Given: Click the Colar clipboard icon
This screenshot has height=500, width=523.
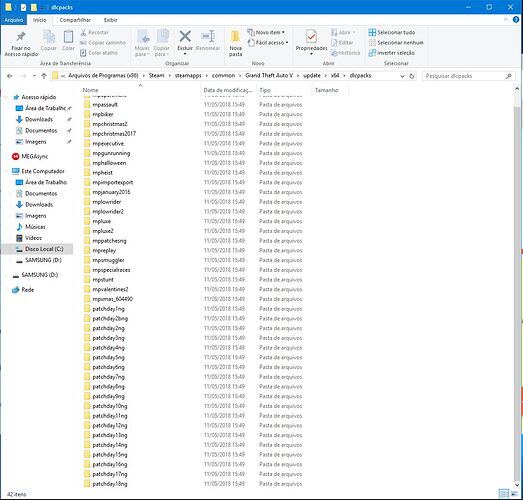Looking at the screenshot, I should (x=68, y=37).
